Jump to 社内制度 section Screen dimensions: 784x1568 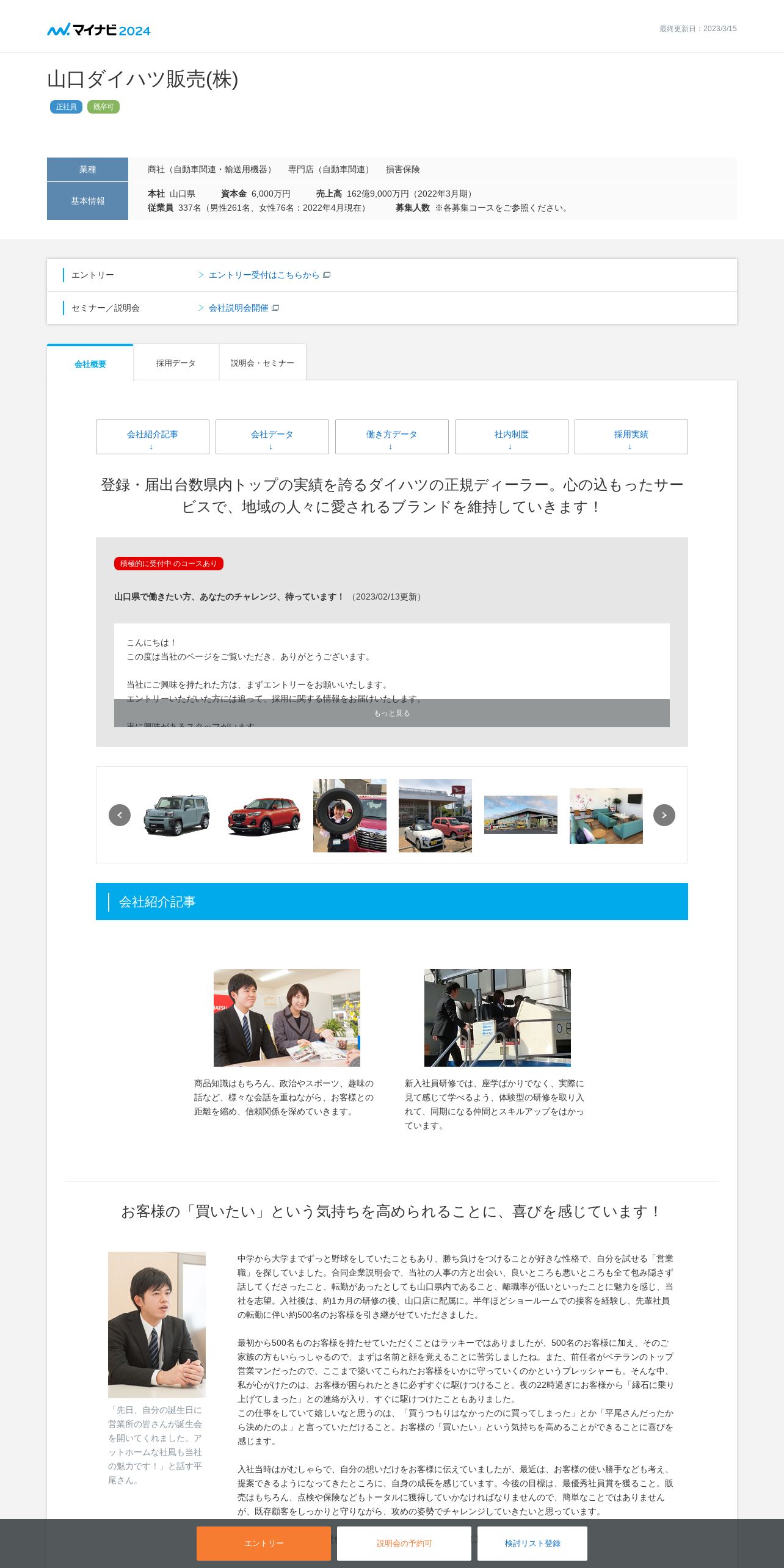coord(512,437)
